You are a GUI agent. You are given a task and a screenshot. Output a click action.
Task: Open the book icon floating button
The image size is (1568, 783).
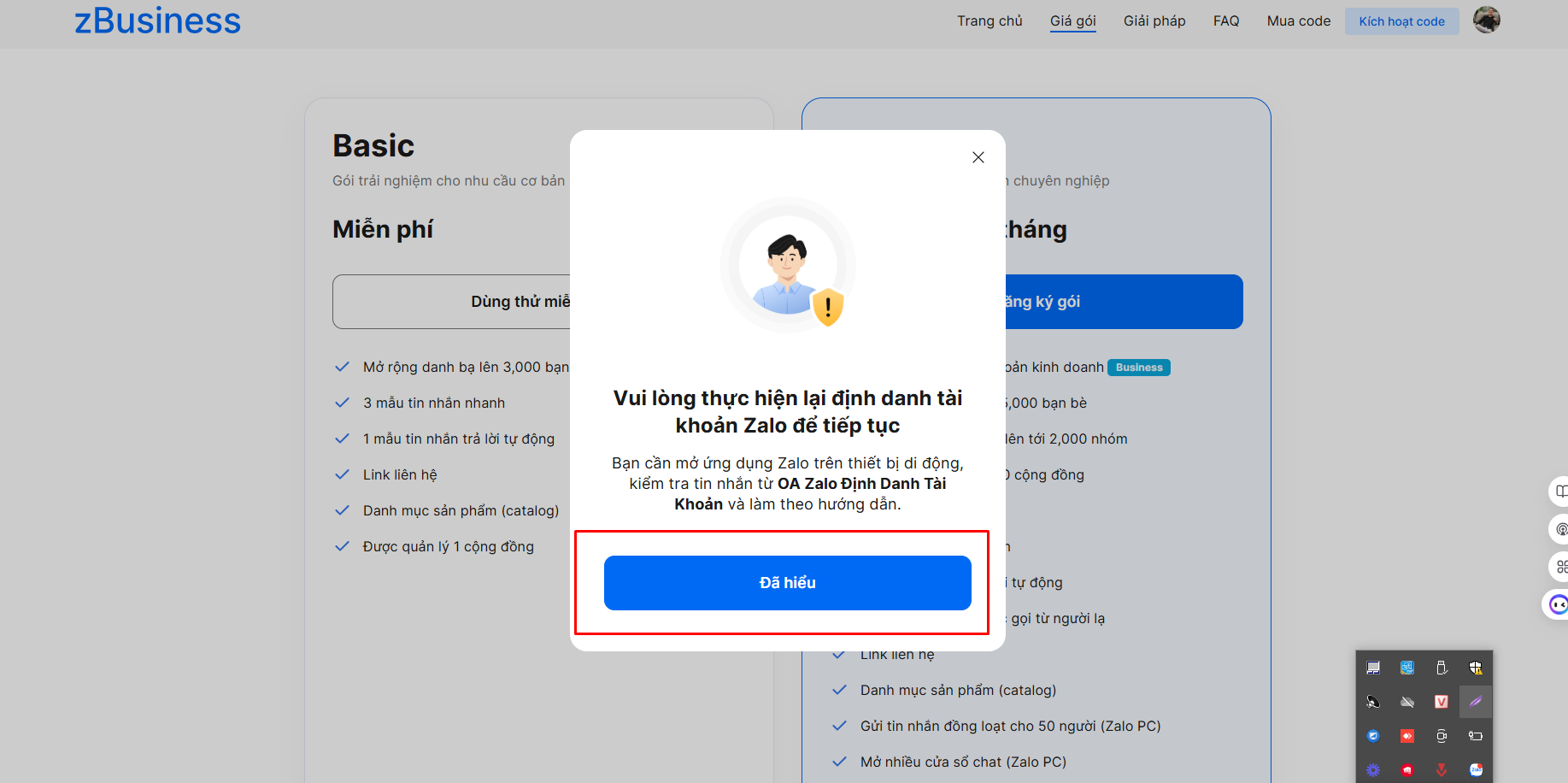click(x=1560, y=492)
